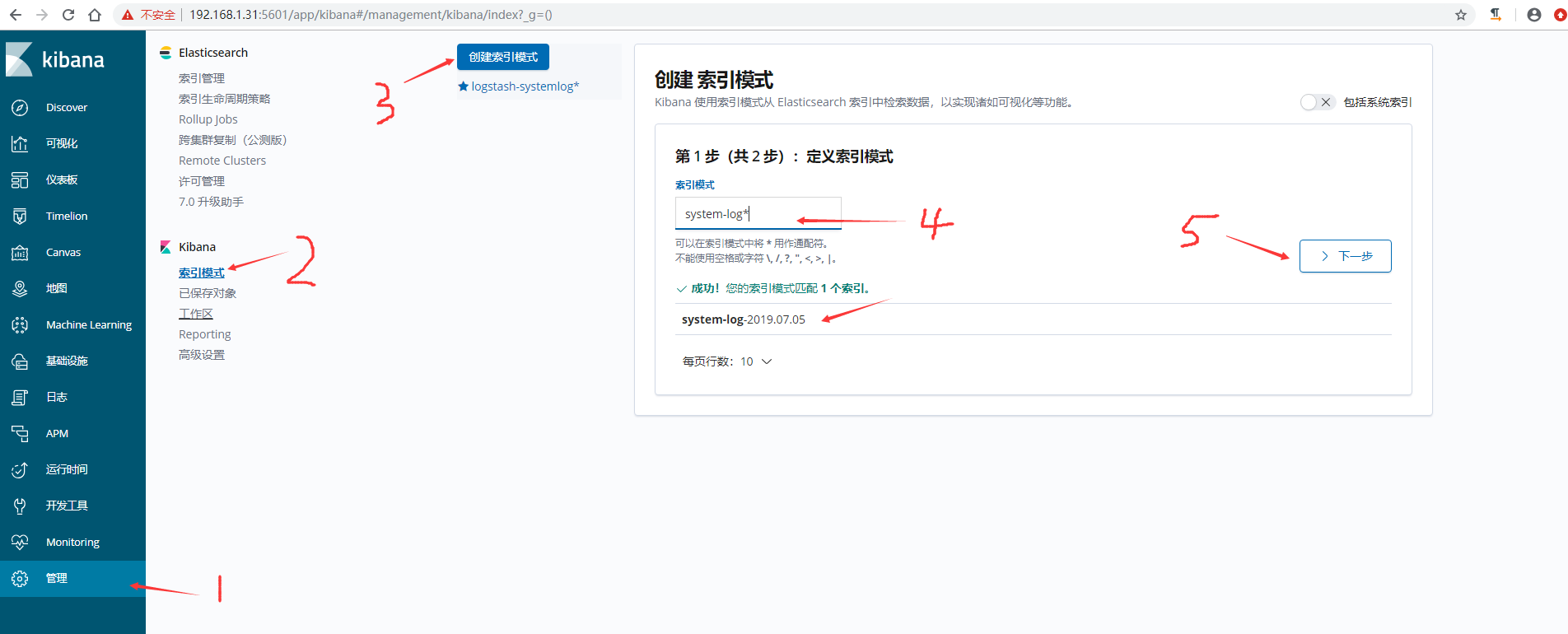Open the Timelion icon
The height and width of the screenshot is (634, 1568).
[x=20, y=216]
